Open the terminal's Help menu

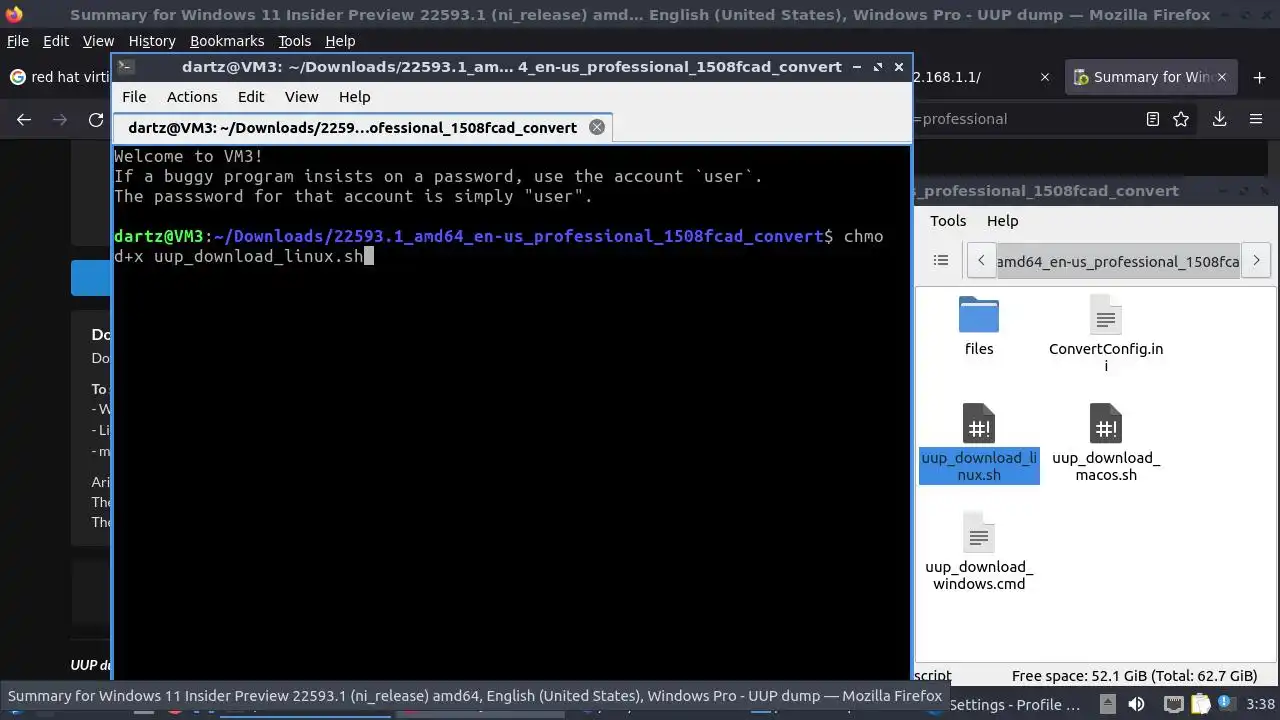(354, 97)
